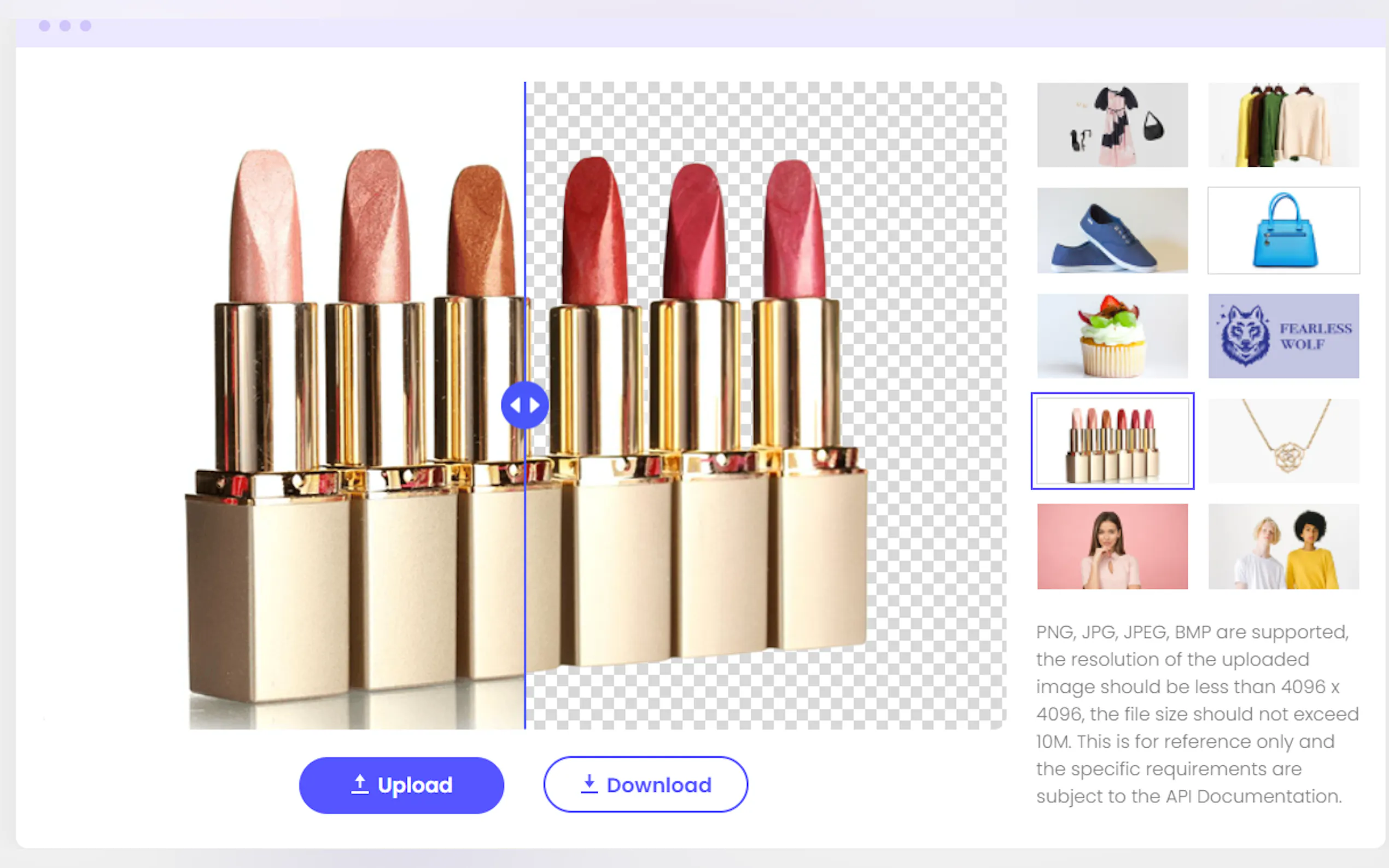Click the upload arrow icon
Viewport: 1389px width, 868px height.
pos(359,784)
